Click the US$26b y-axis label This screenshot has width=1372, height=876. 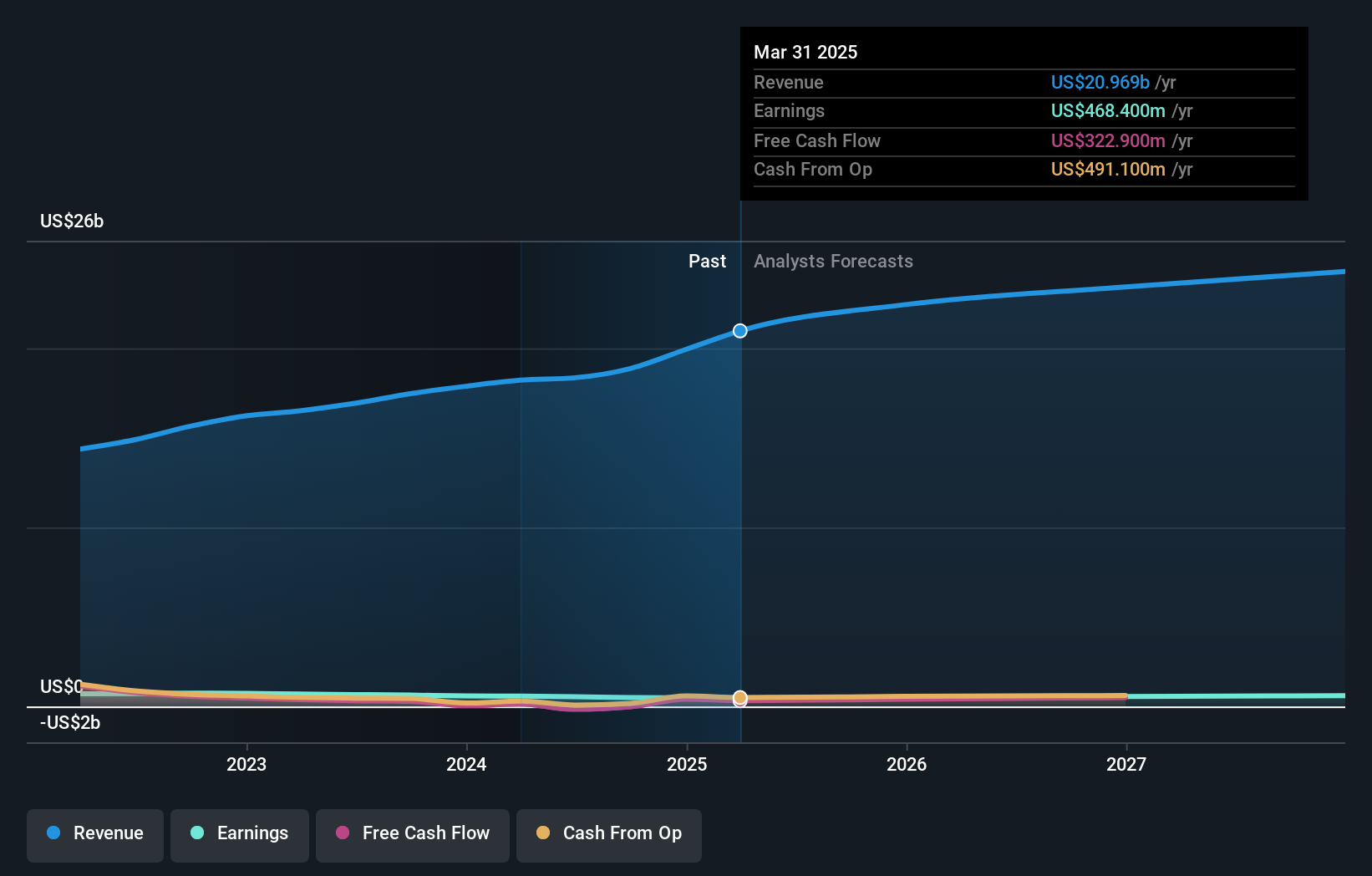coord(72,221)
